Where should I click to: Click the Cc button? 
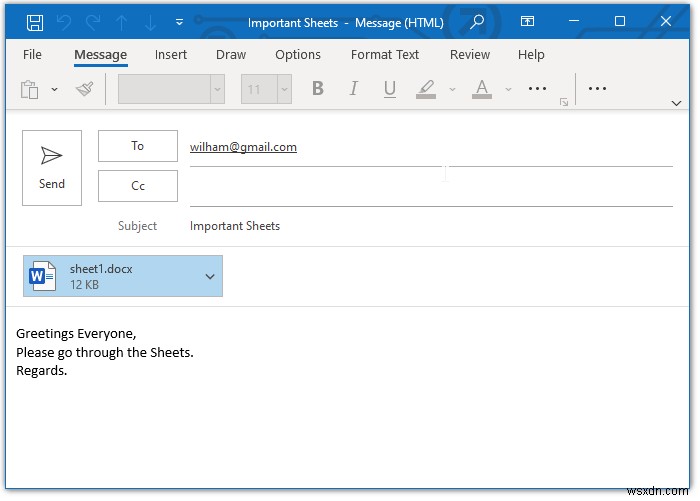click(x=138, y=186)
